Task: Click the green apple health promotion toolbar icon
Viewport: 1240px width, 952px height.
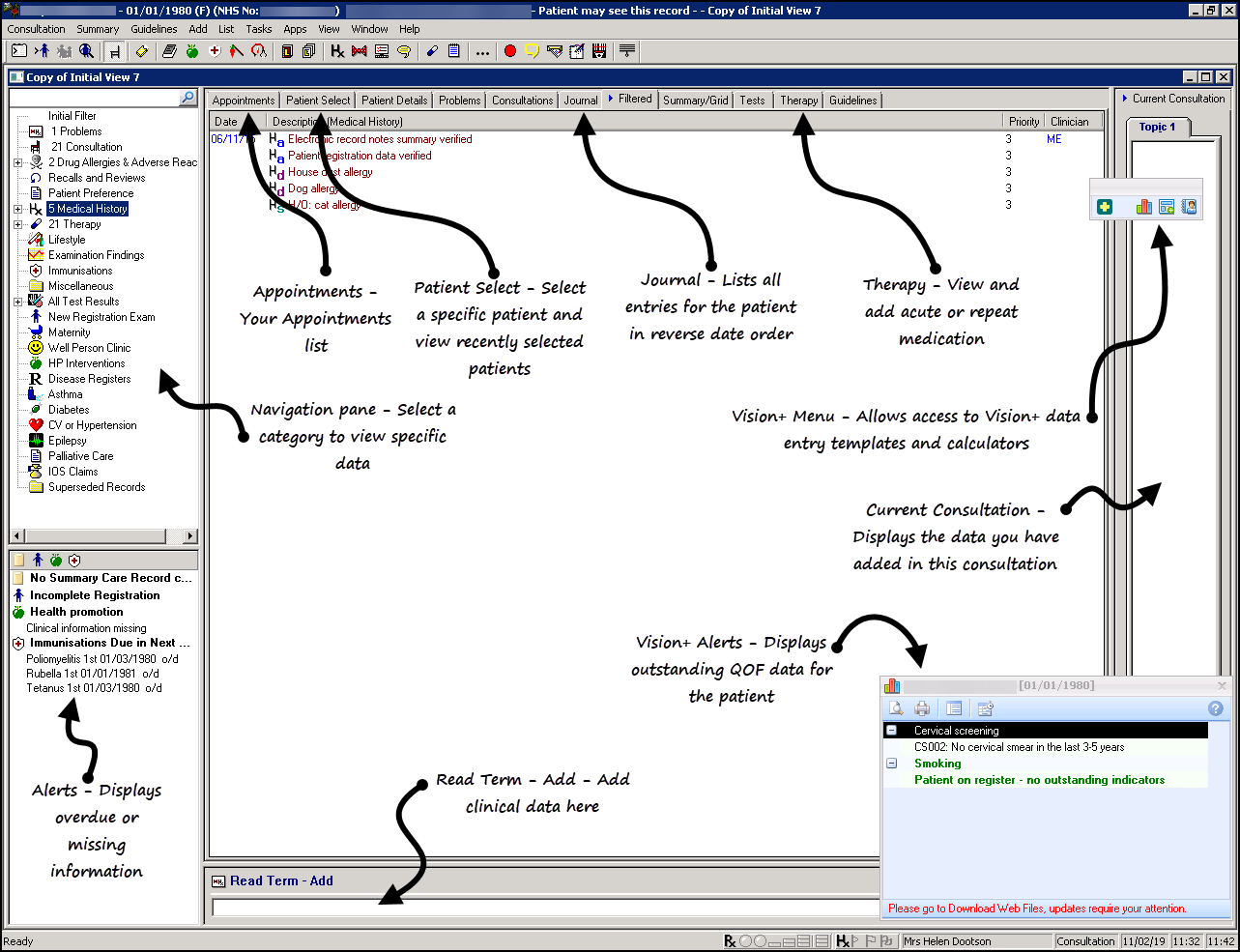Action: coord(192,51)
